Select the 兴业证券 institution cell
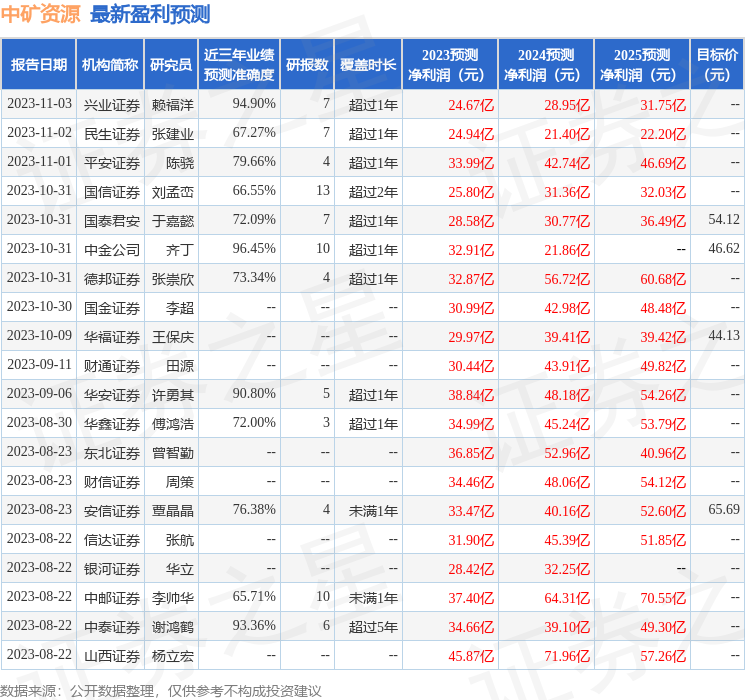The image size is (745, 700). [x=112, y=105]
